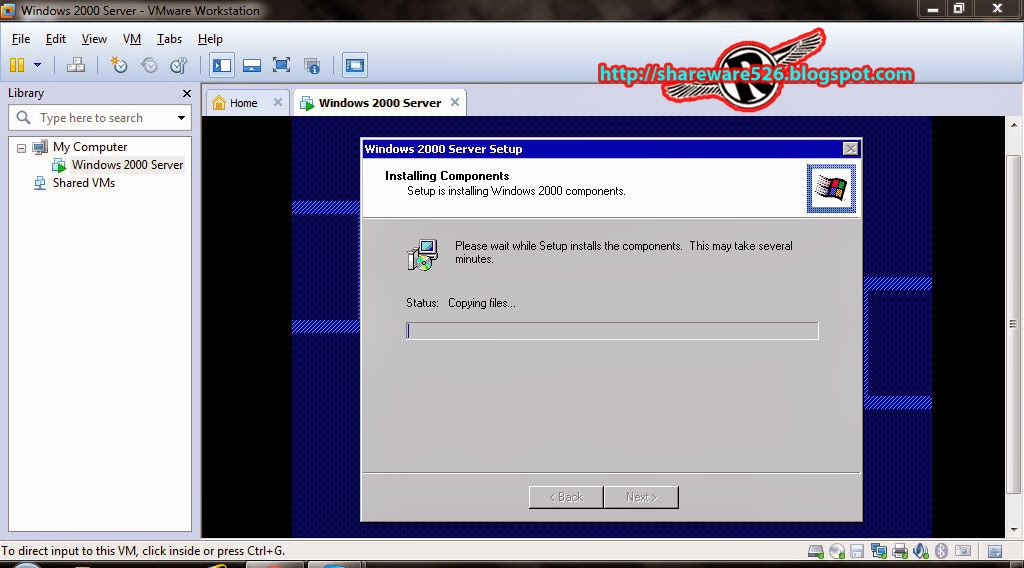Click the CD/DVD drive status icon

(837, 552)
